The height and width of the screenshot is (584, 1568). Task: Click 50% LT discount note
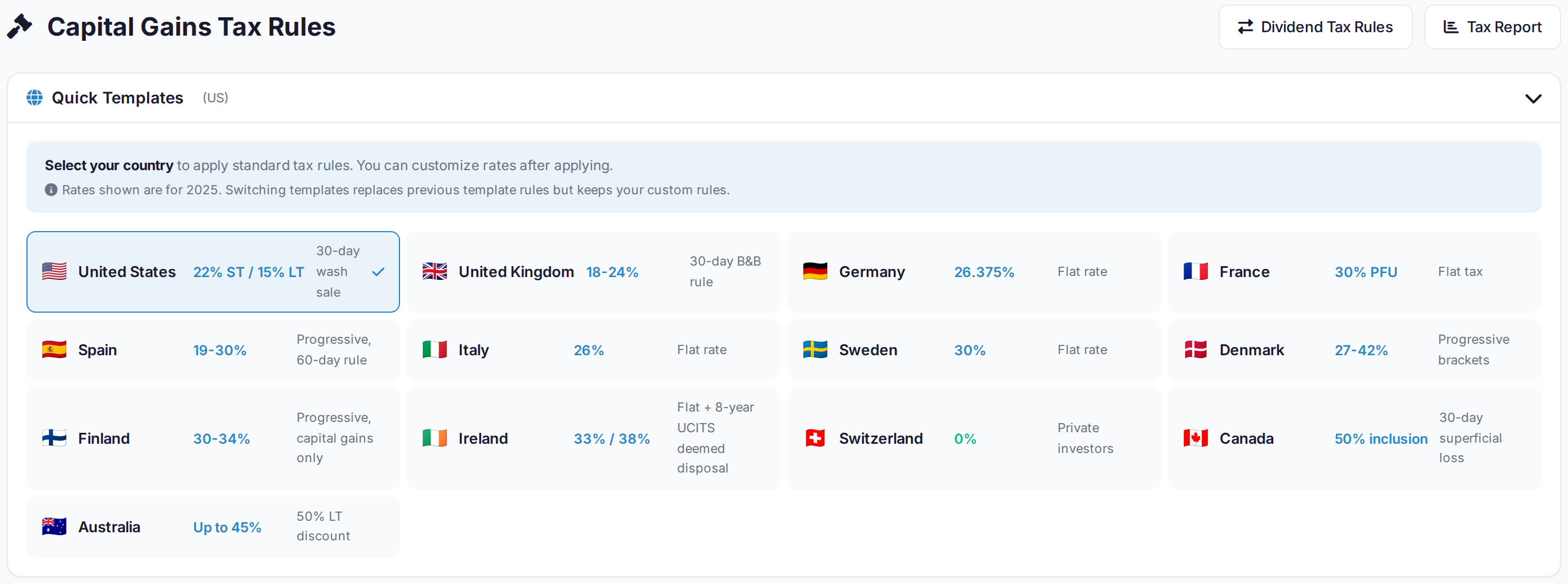point(323,526)
